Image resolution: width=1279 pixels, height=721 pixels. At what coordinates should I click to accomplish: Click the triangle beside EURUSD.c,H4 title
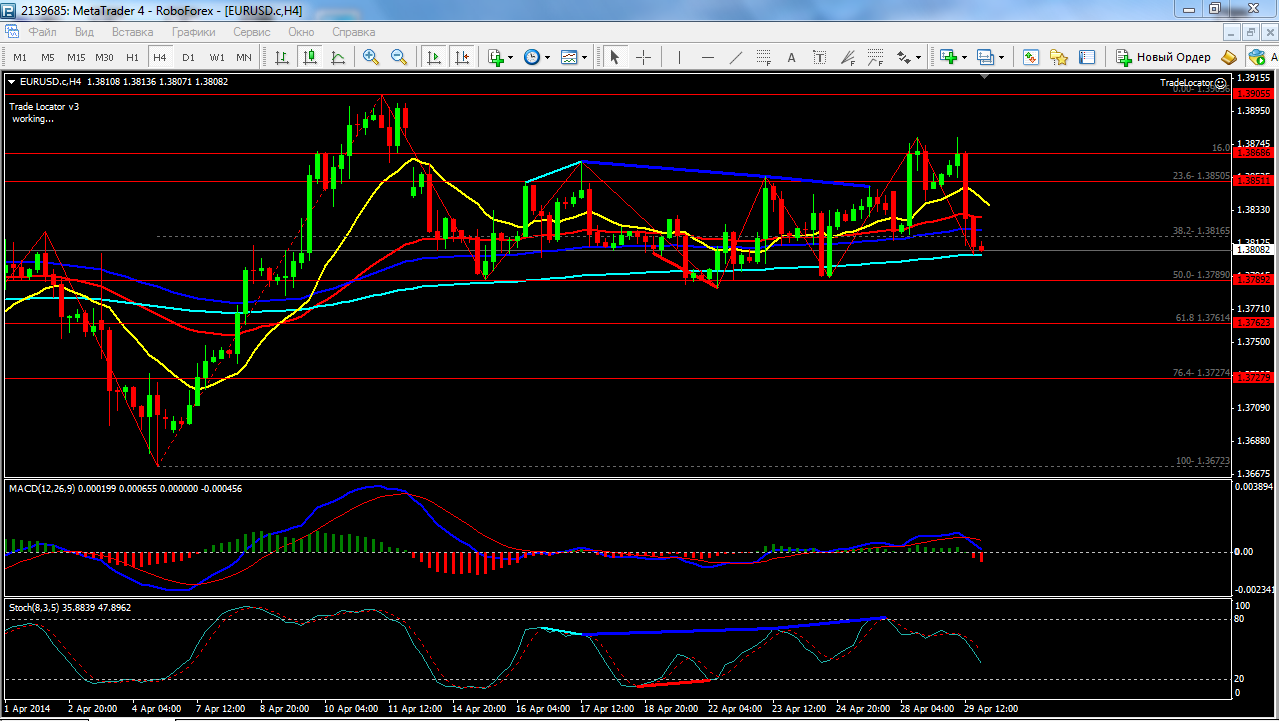pyautogui.click(x=12, y=82)
